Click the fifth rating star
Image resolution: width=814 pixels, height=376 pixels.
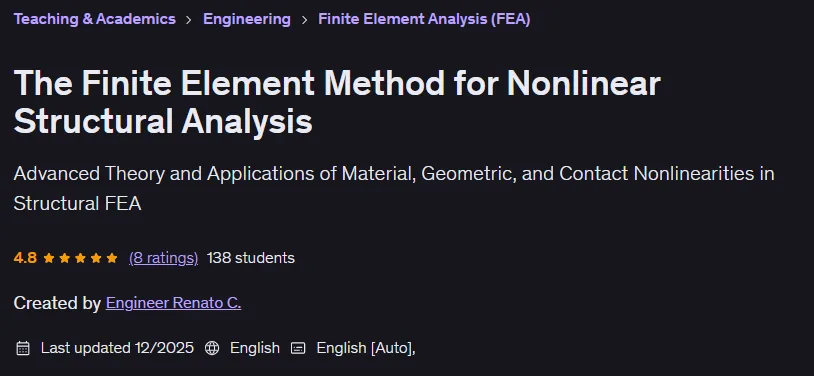tap(112, 258)
